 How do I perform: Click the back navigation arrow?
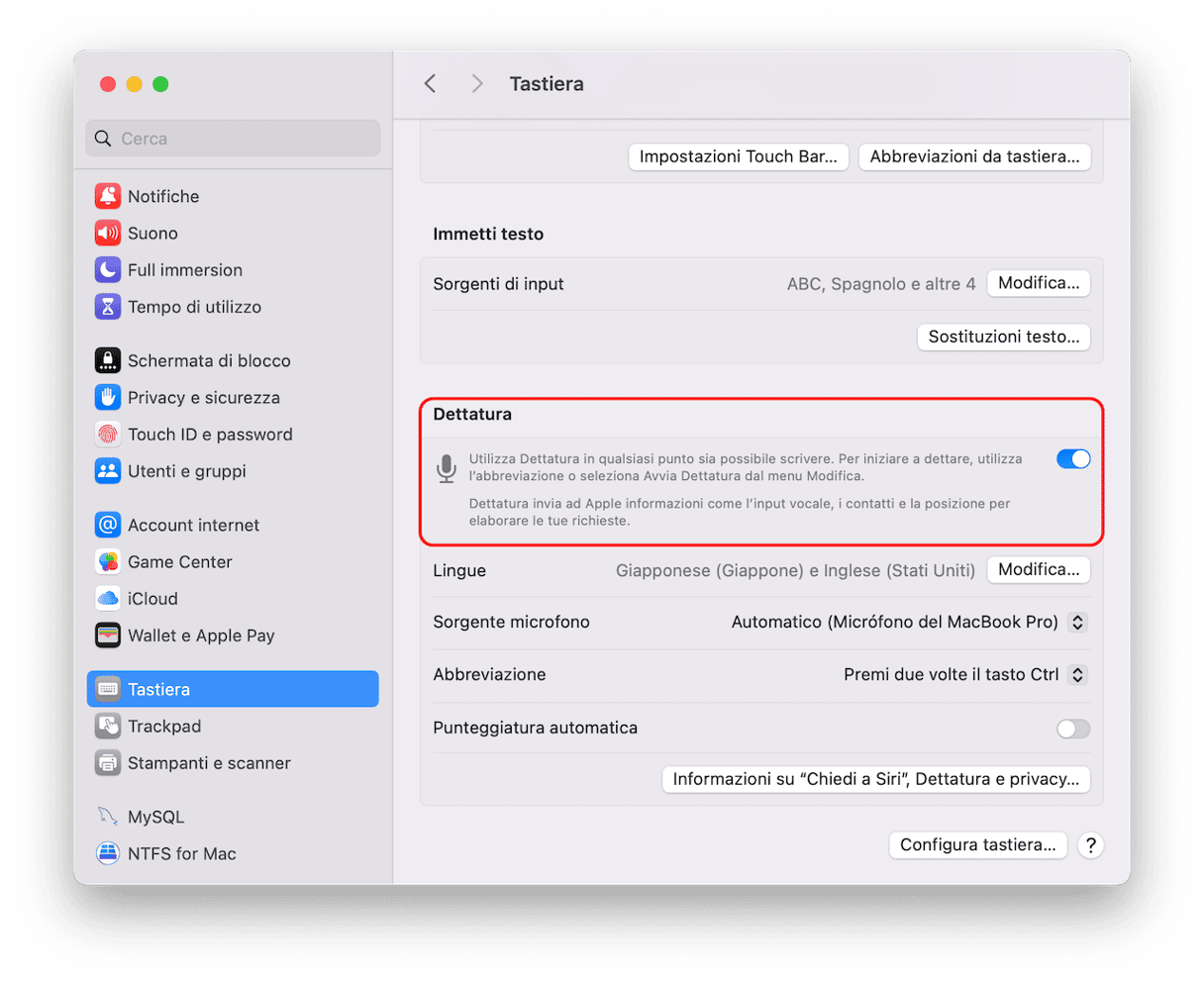click(x=430, y=84)
